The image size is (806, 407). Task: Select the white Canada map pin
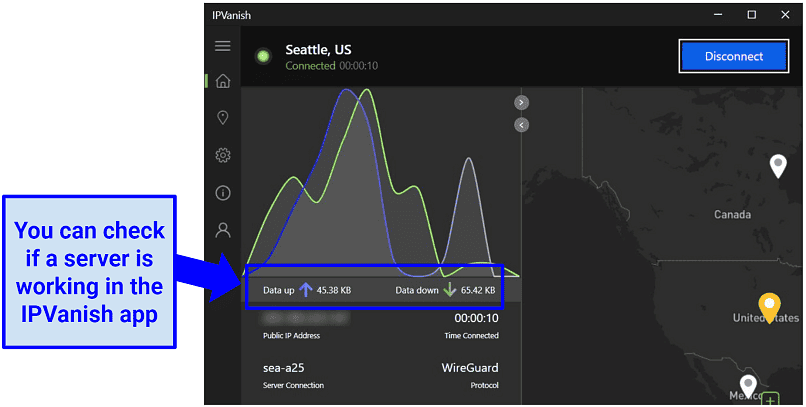point(778,165)
